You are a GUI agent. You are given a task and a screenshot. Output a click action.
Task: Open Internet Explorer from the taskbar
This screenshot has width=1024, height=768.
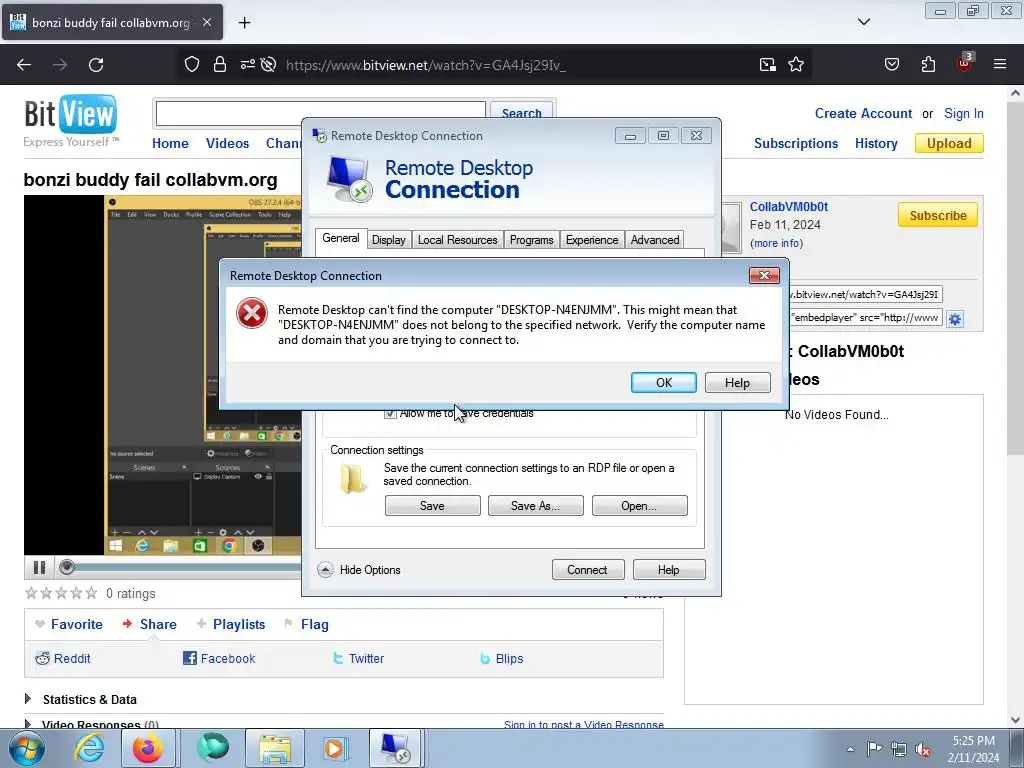point(89,748)
